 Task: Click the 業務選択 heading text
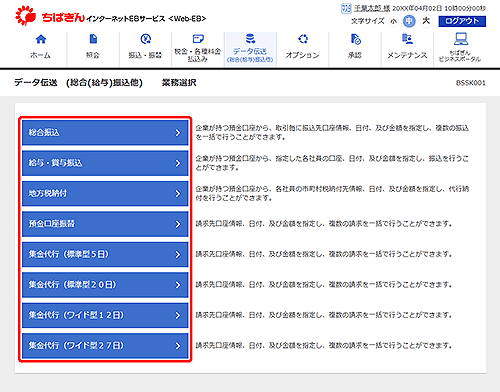point(179,83)
